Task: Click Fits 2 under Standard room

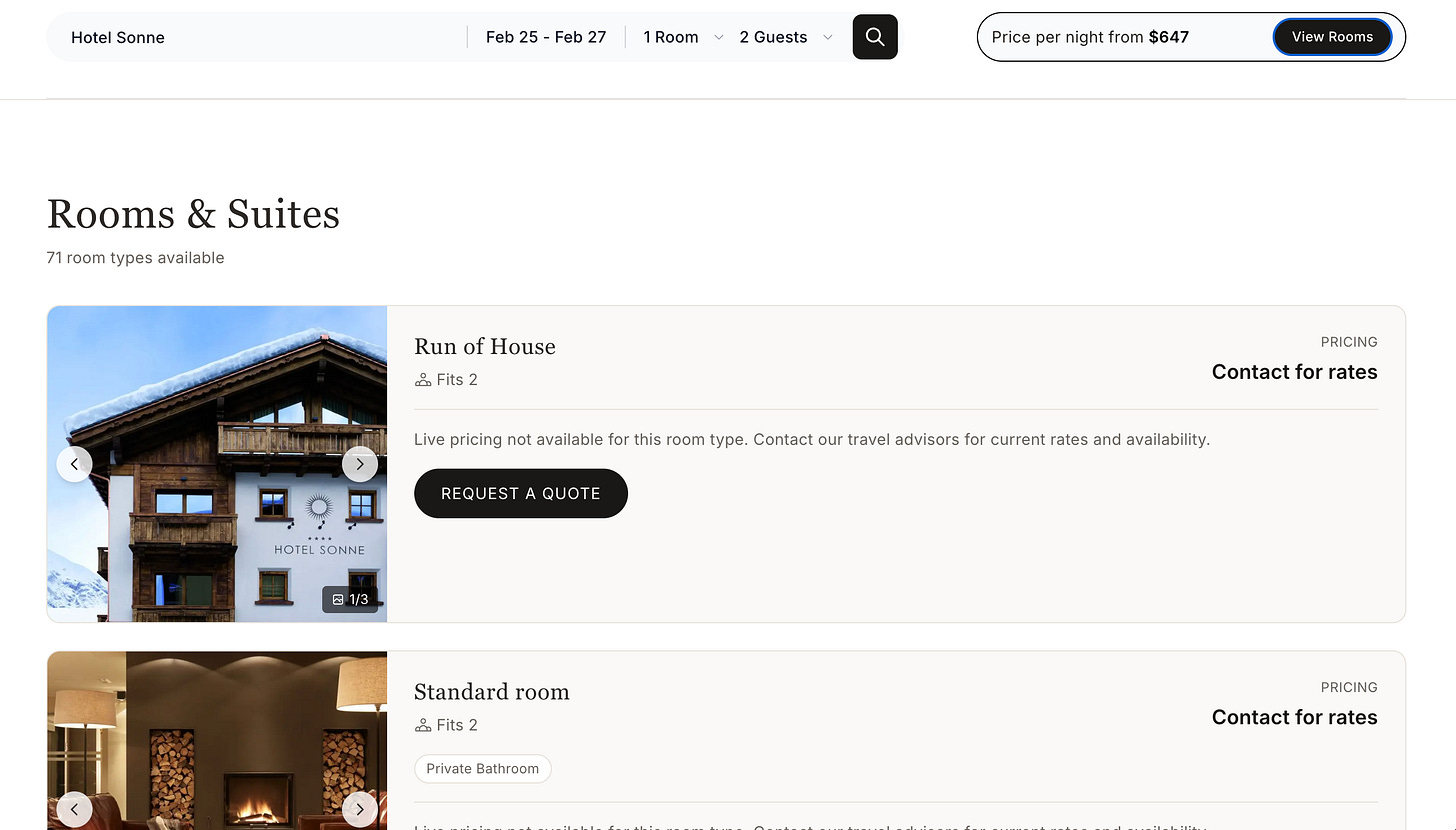Action: pyautogui.click(x=446, y=725)
